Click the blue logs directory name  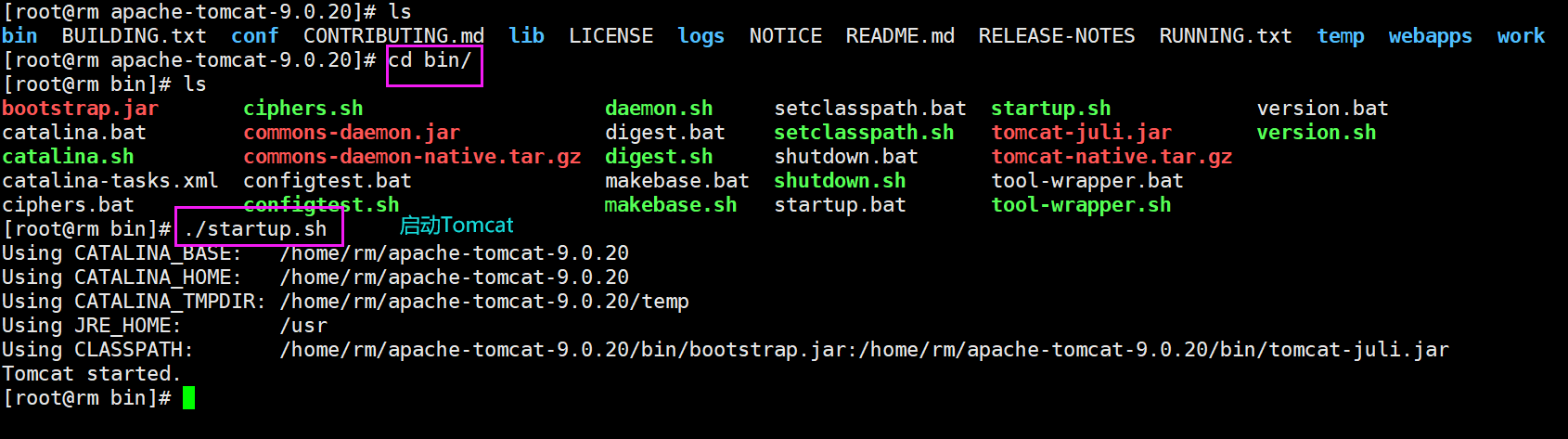700,36
